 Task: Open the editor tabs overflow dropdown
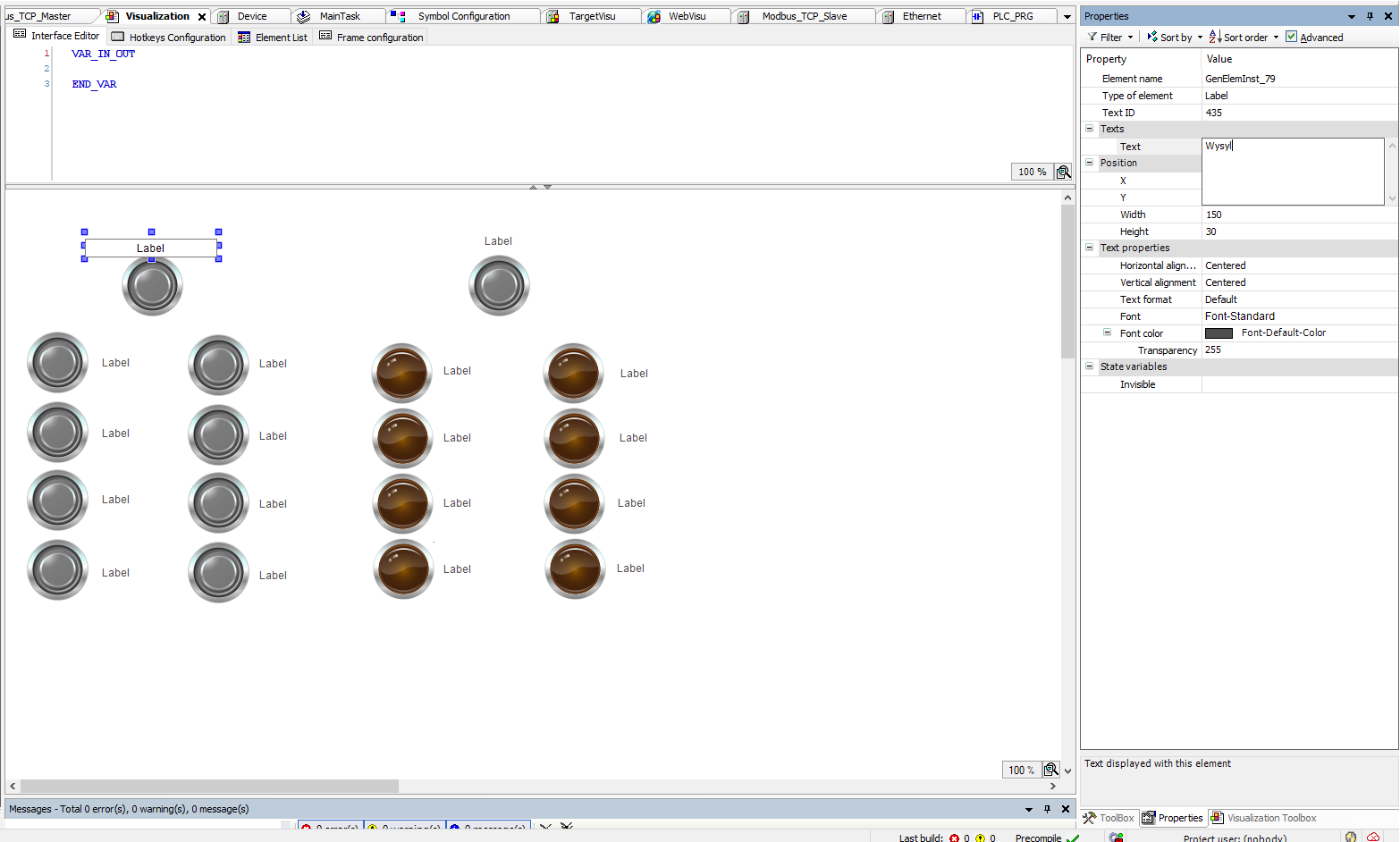pos(1067,17)
